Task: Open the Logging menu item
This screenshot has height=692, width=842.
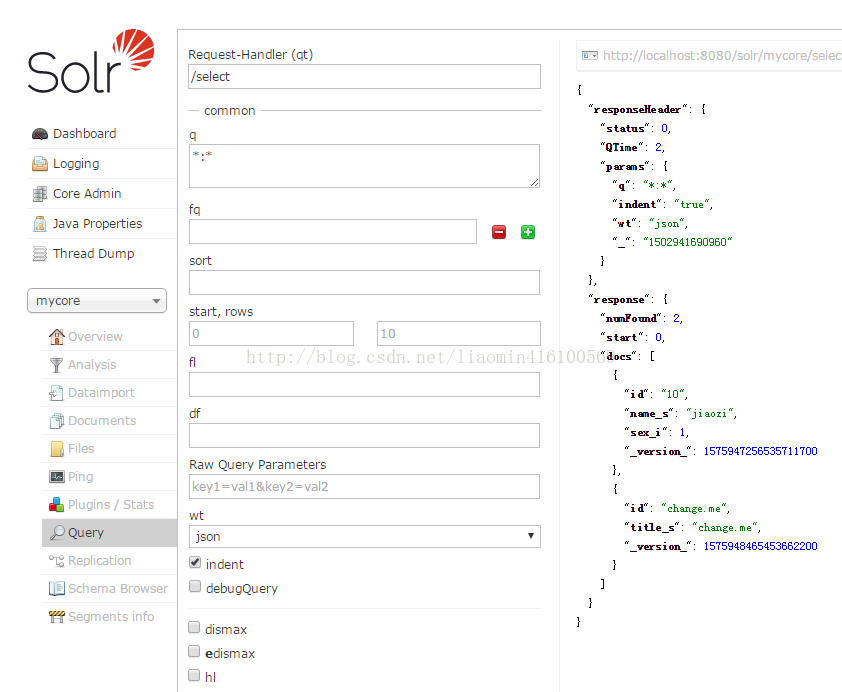Action: coord(76,164)
